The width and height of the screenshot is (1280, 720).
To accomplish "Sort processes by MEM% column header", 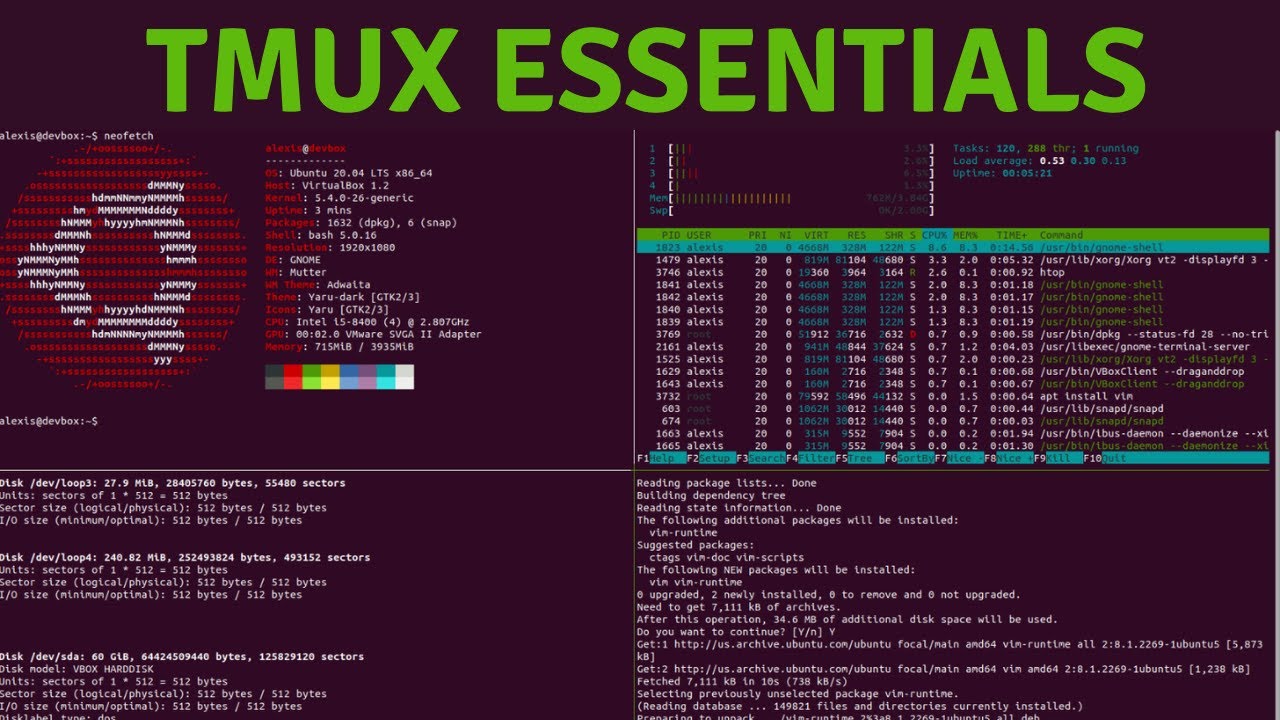I will point(965,235).
